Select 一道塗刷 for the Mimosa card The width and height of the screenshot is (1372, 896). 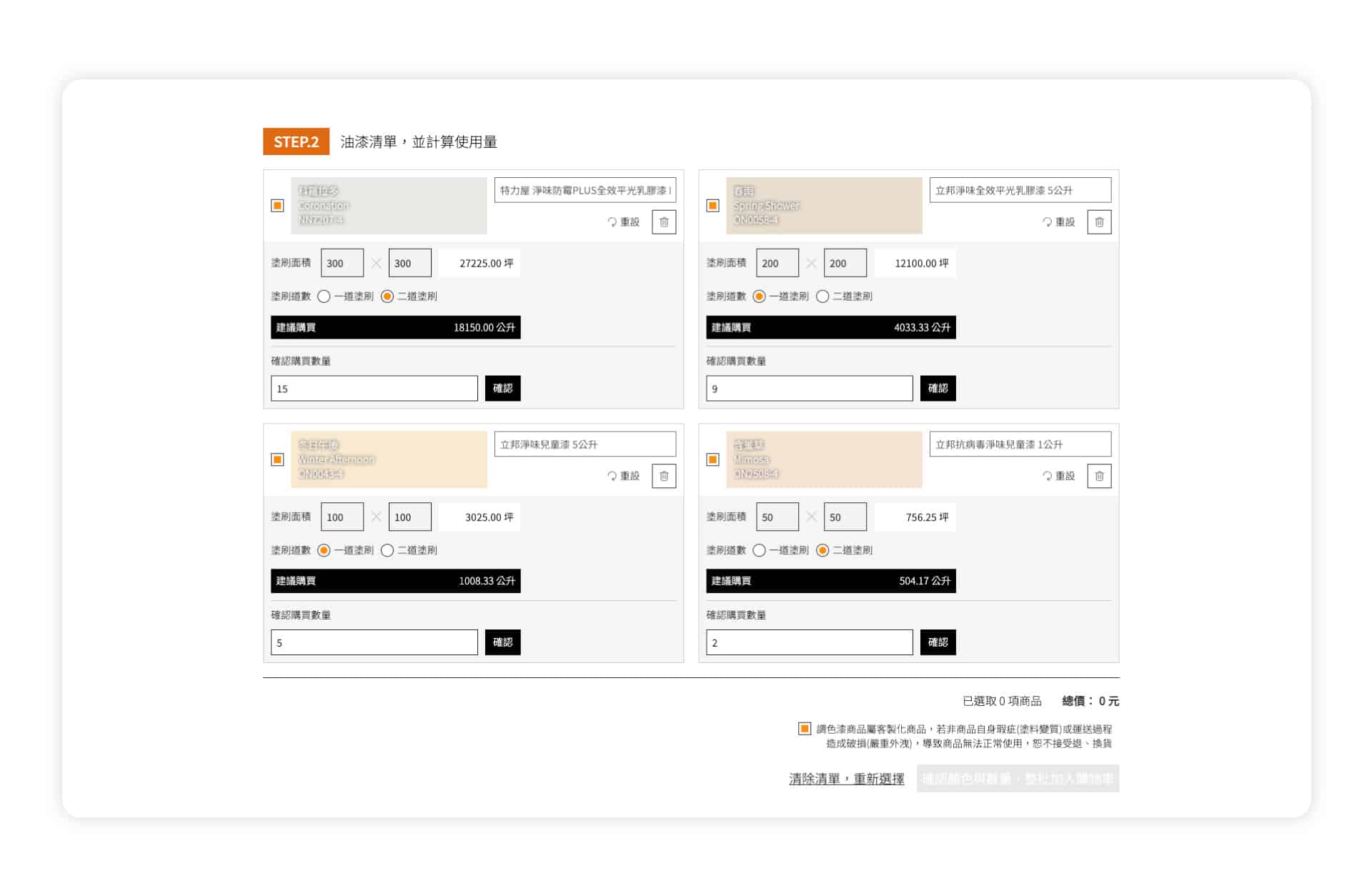(759, 550)
